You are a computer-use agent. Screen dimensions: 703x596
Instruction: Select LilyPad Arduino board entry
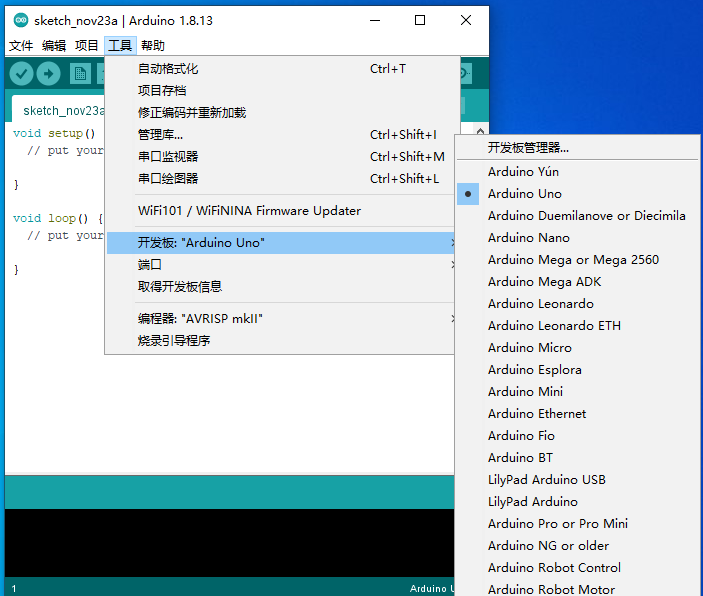coord(577,501)
